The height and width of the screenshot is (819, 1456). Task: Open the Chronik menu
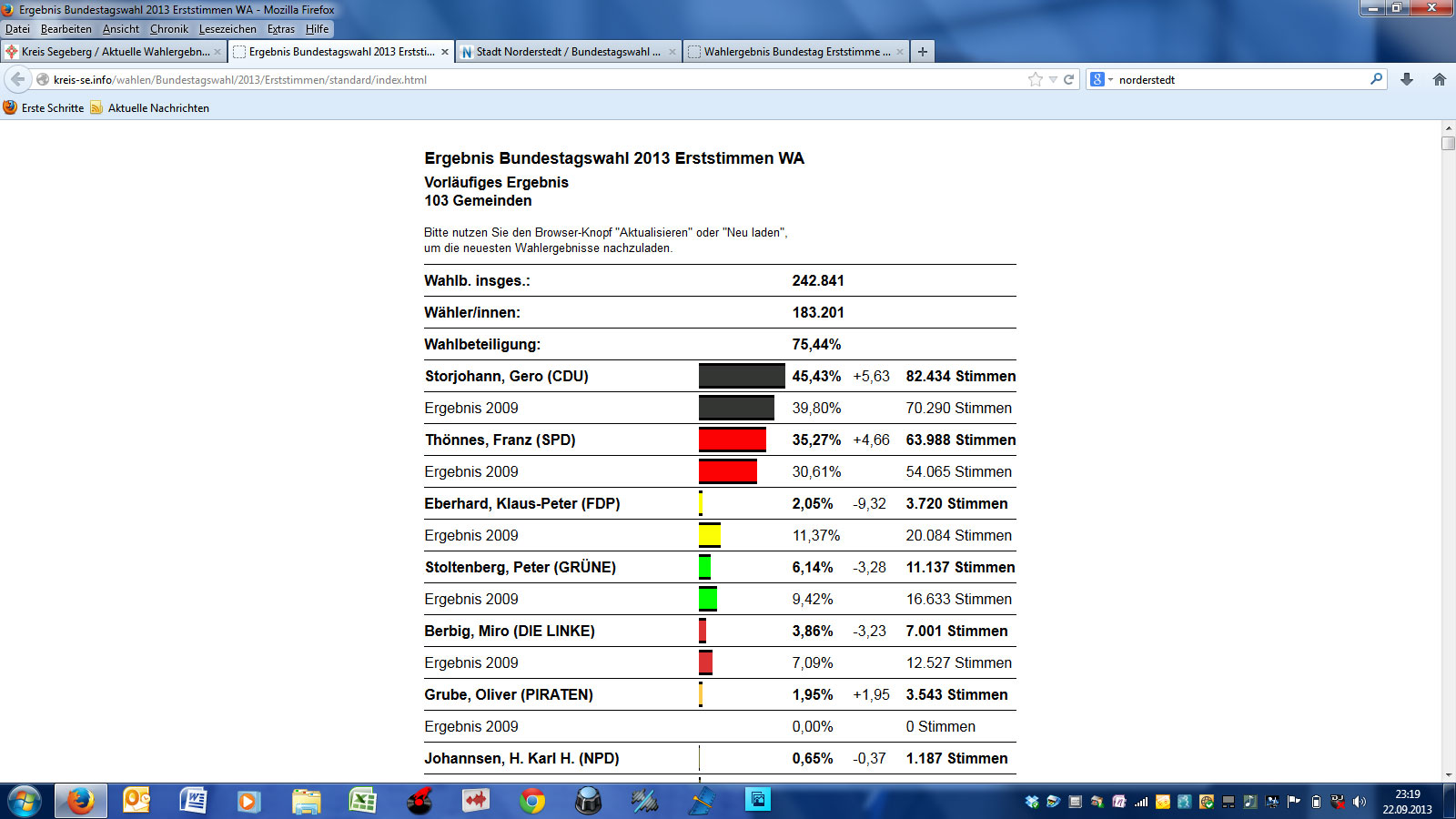[x=169, y=29]
